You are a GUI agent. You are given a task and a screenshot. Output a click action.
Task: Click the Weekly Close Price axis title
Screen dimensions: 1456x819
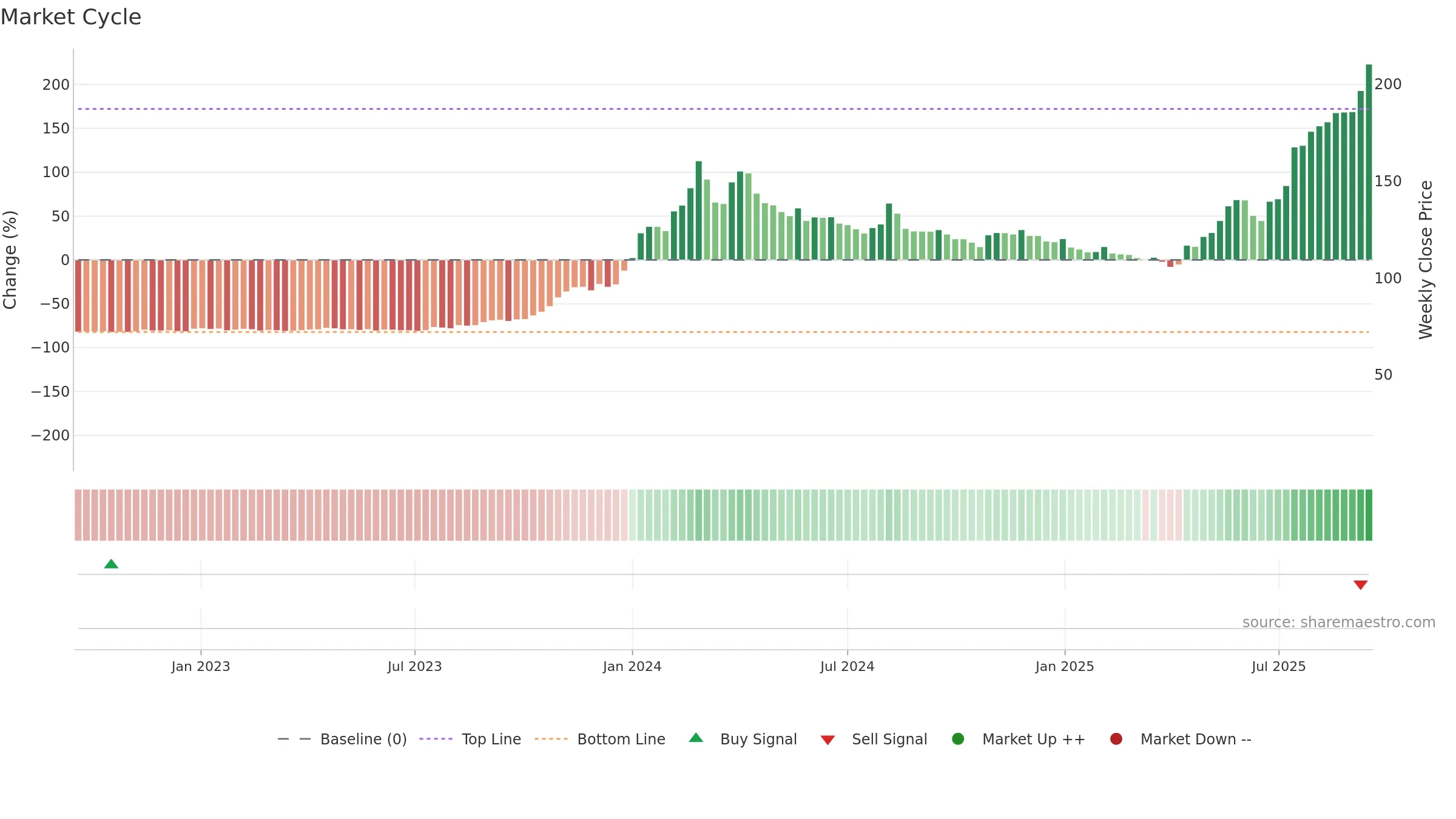pyautogui.click(x=1426, y=260)
